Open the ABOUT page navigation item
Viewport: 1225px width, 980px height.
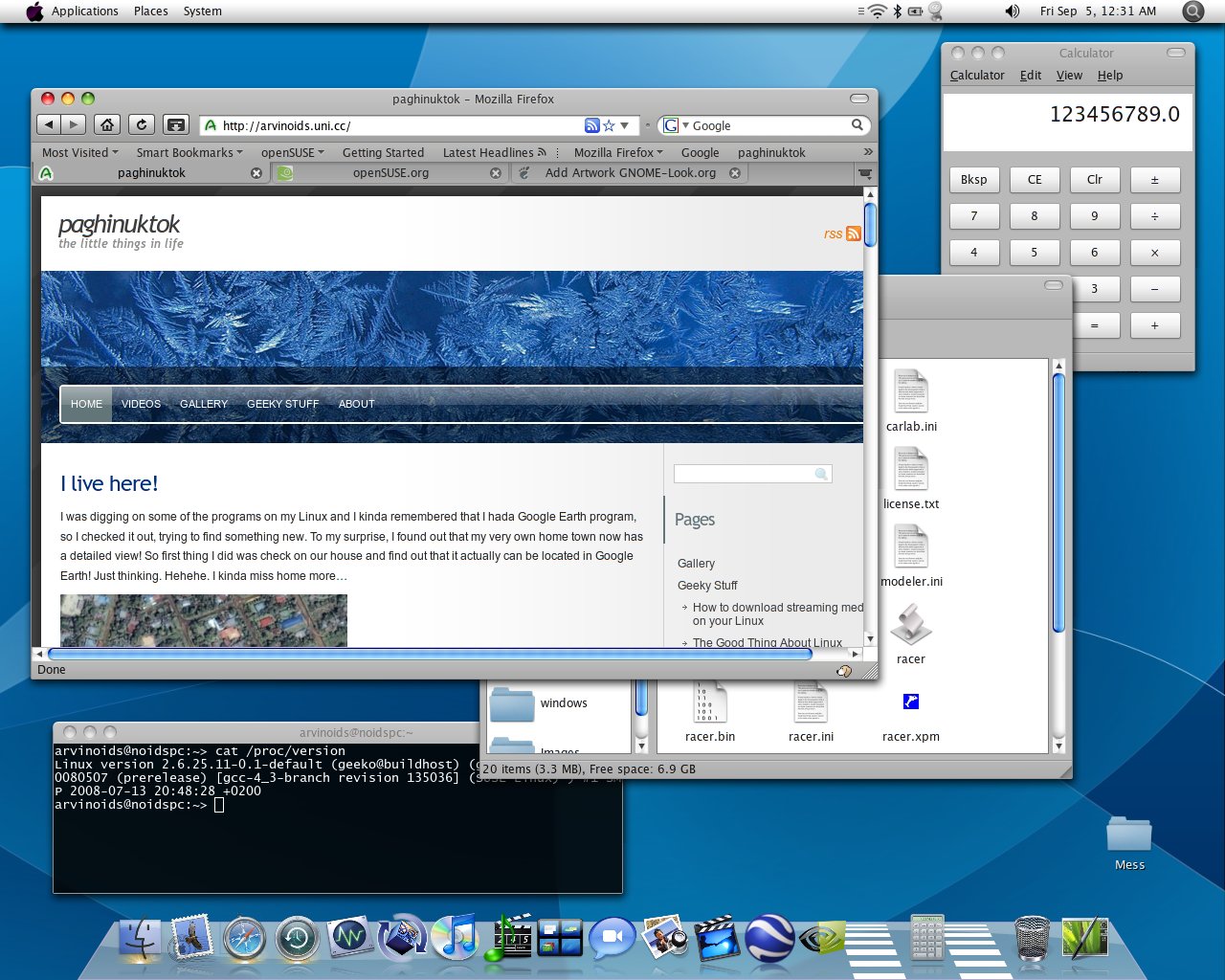356,404
